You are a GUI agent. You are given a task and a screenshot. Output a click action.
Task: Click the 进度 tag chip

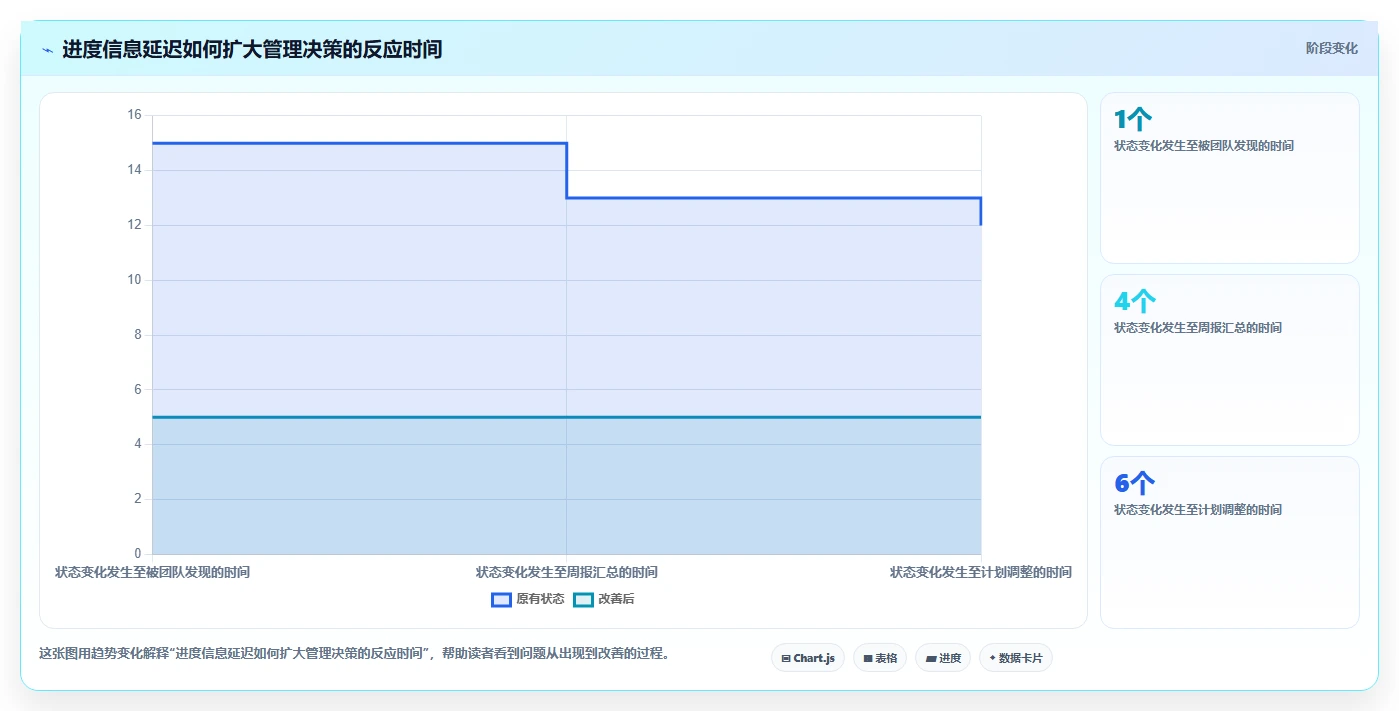pos(943,658)
